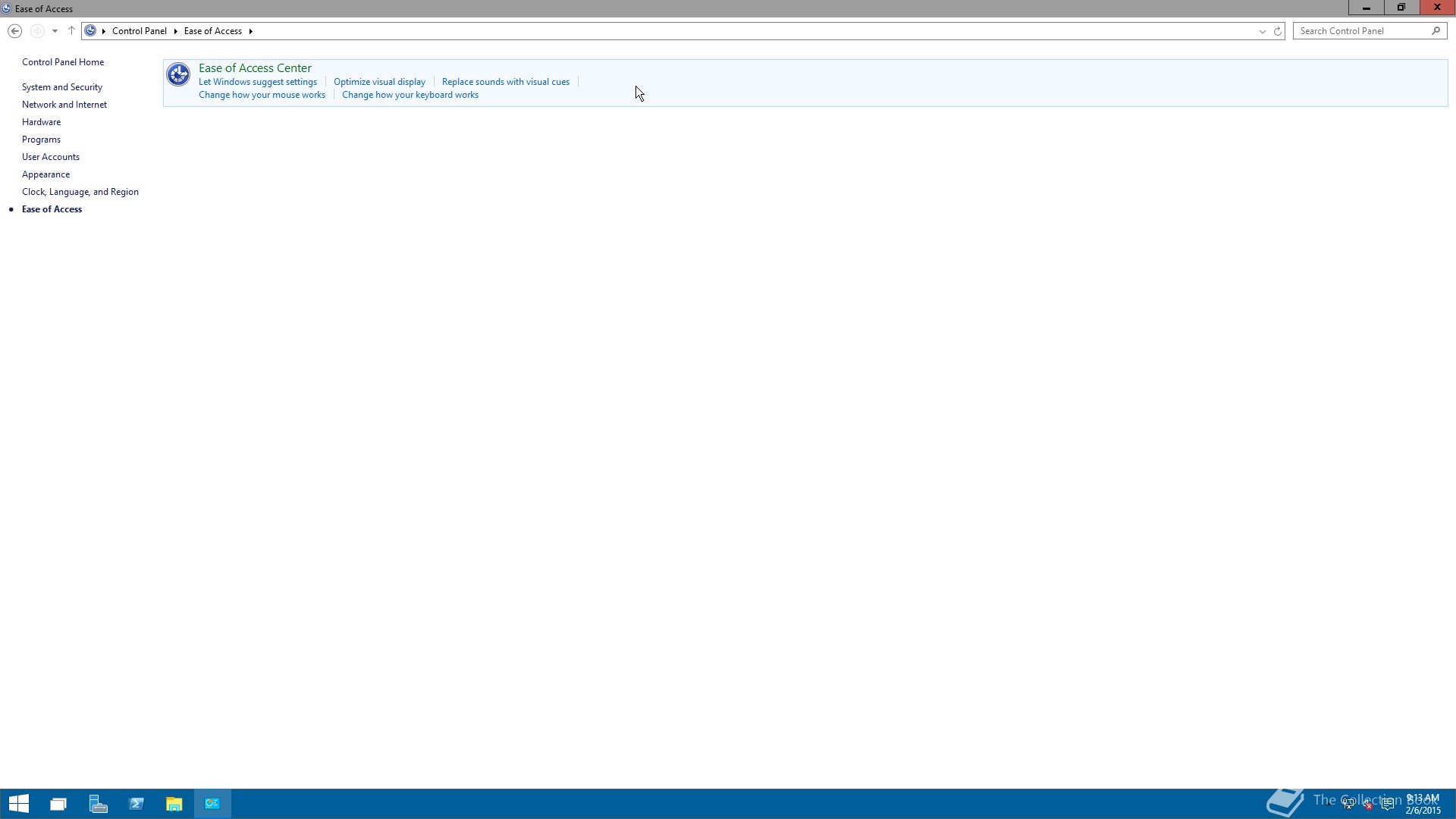Expand the chevron after Ease of Access breadcrumb
The height and width of the screenshot is (819, 1456).
250,31
